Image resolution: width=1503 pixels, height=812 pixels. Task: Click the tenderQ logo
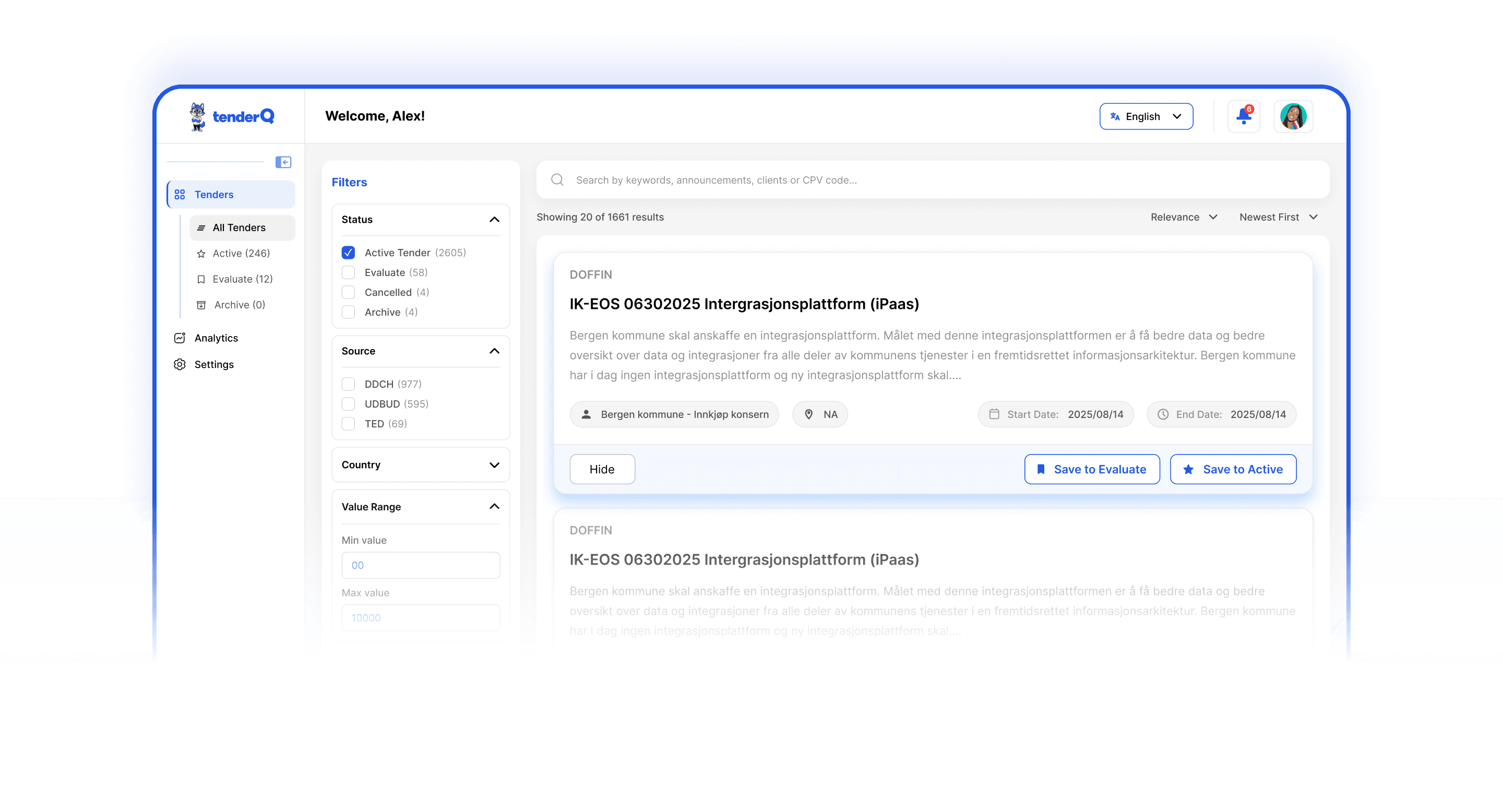[x=232, y=116]
